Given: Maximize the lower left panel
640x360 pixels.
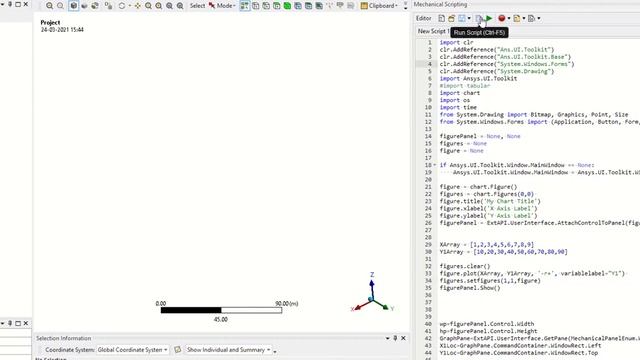Looking at the screenshot, I should 18,323.
